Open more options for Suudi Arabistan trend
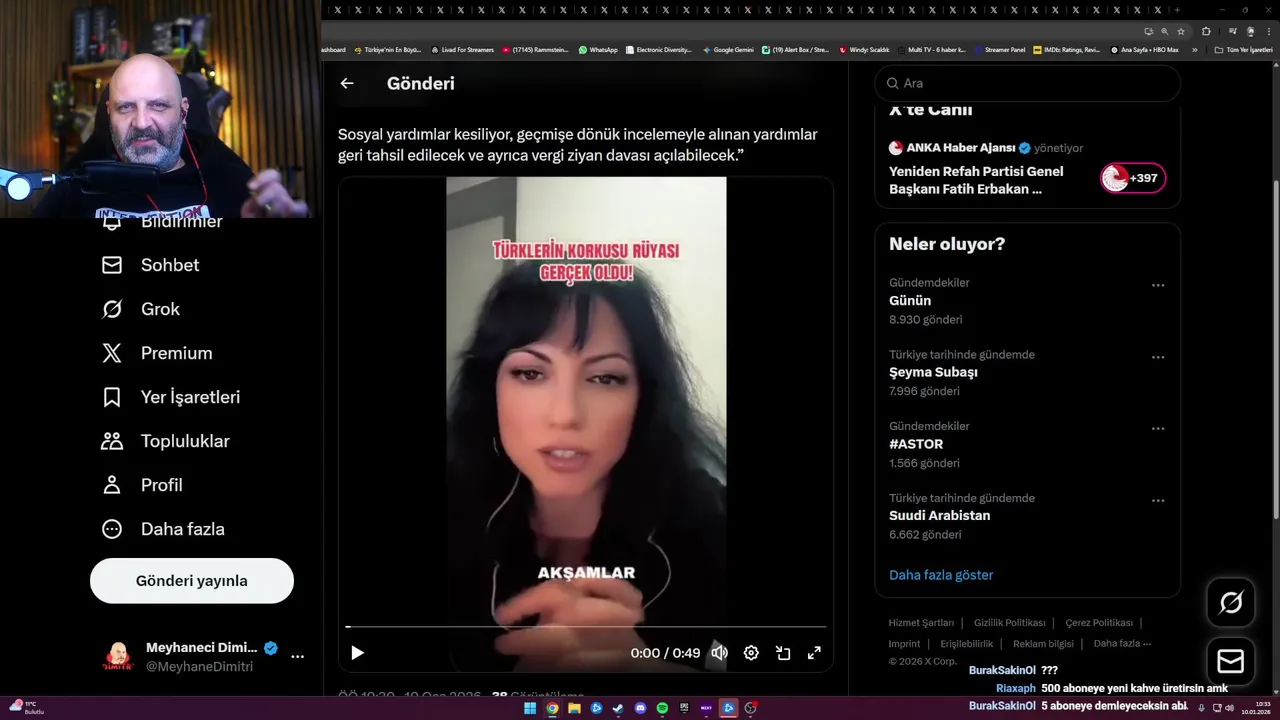Screen dimensions: 1280x720 (1158, 501)
